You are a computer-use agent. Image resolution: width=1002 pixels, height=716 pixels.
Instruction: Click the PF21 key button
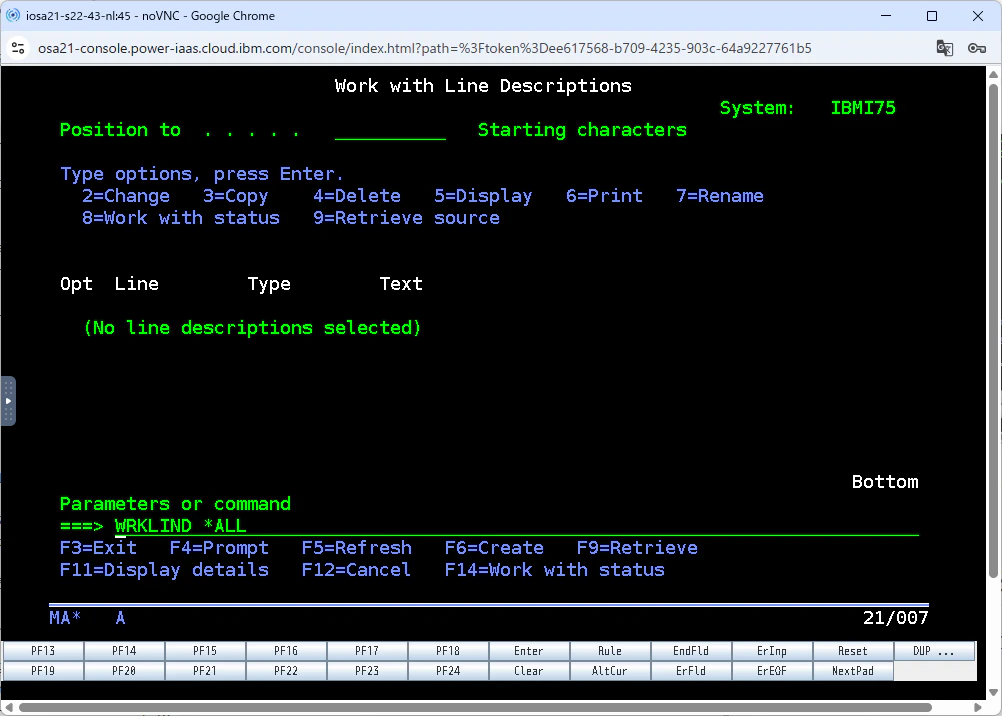(205, 671)
